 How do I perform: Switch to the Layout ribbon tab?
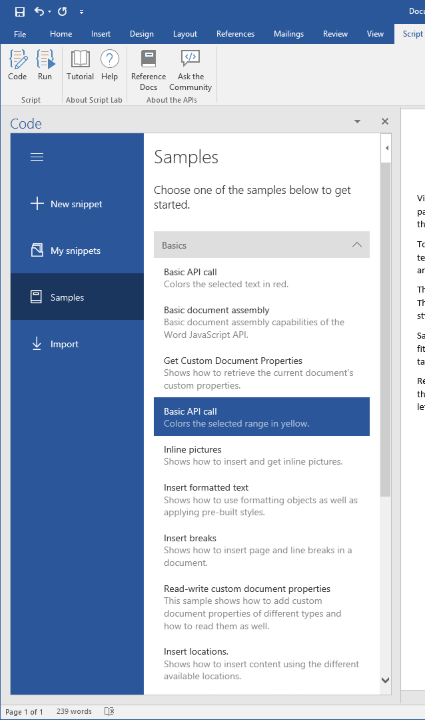pos(185,34)
